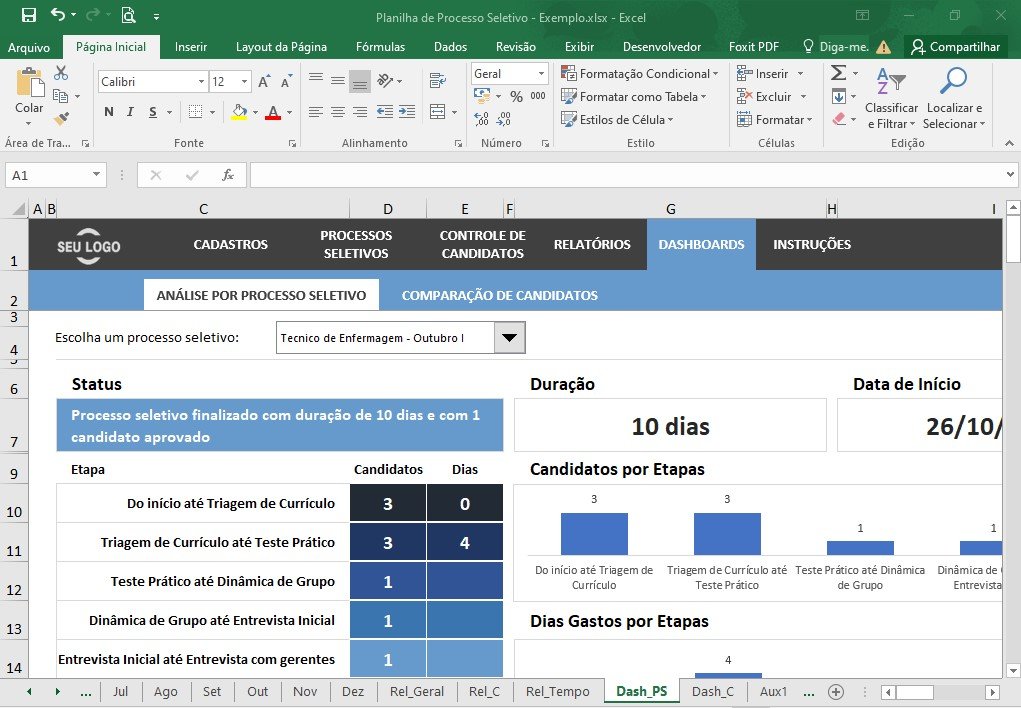Toggle wrap text icon

point(438,80)
